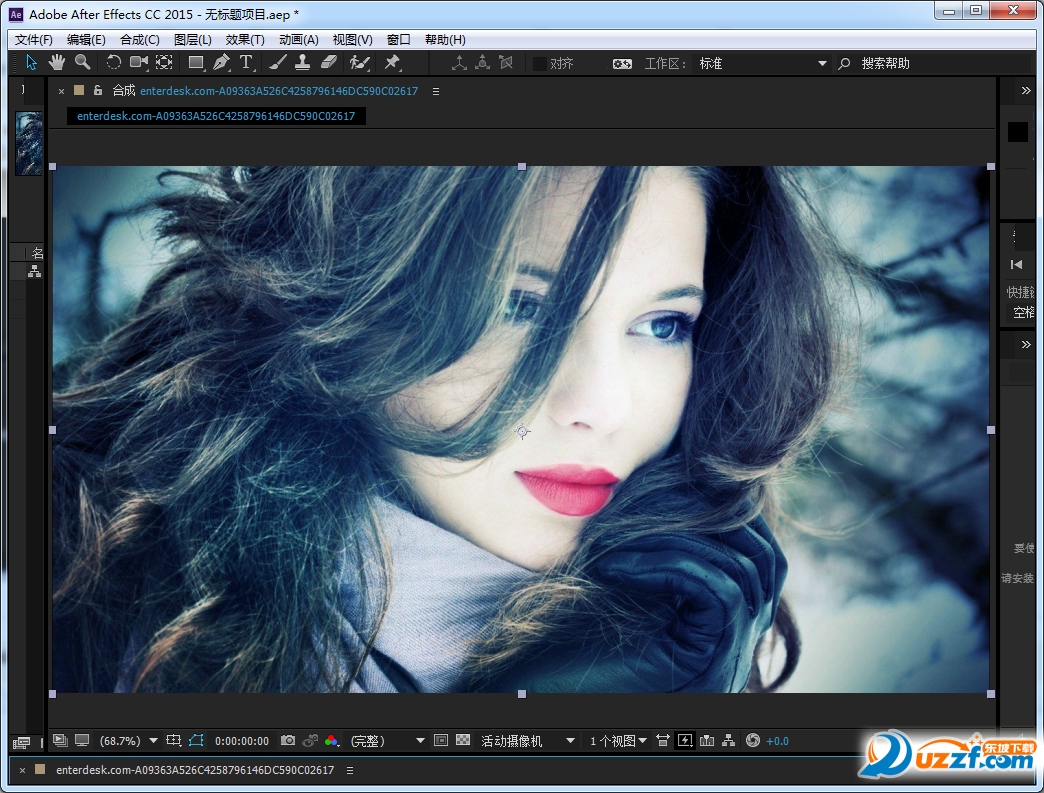The image size is (1044, 793).
Task: Open the 动画(A) menu
Action: pos(298,40)
